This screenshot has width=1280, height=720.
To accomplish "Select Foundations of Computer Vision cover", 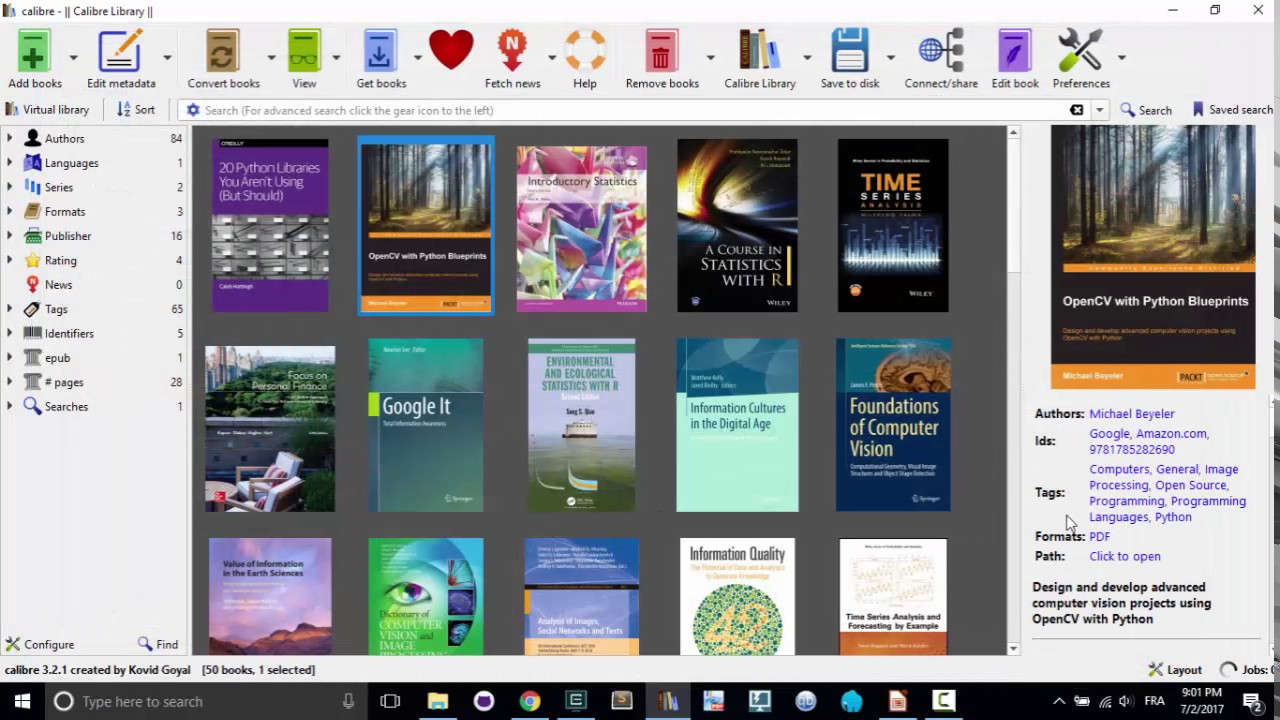I will 893,425.
